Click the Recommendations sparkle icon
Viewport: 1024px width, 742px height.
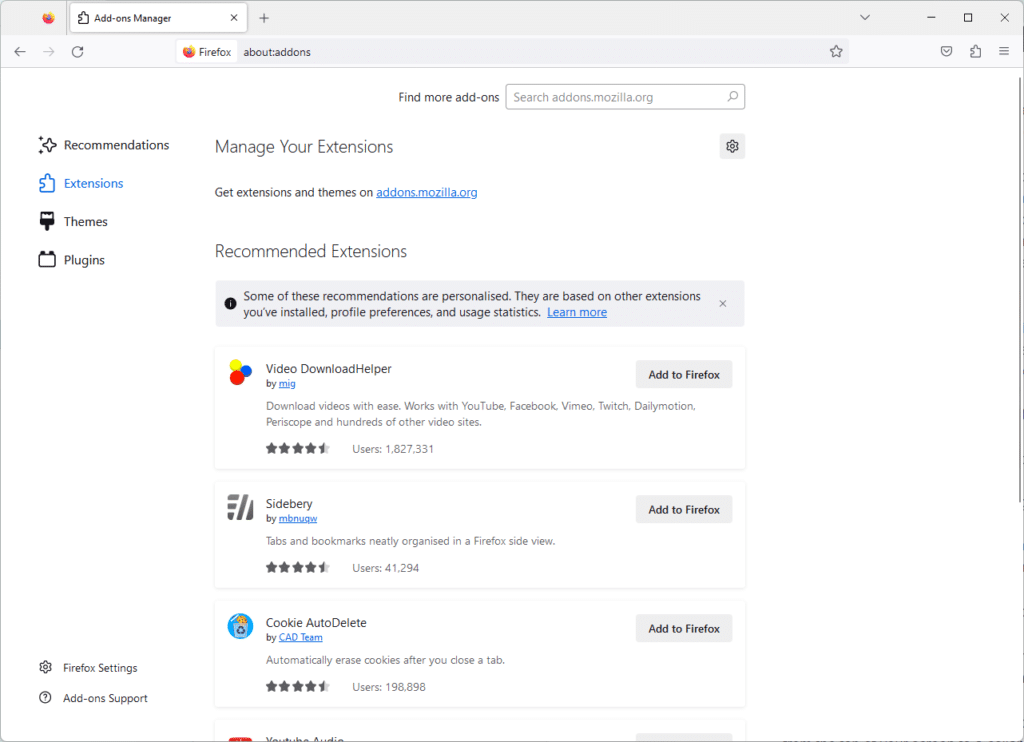coord(47,145)
